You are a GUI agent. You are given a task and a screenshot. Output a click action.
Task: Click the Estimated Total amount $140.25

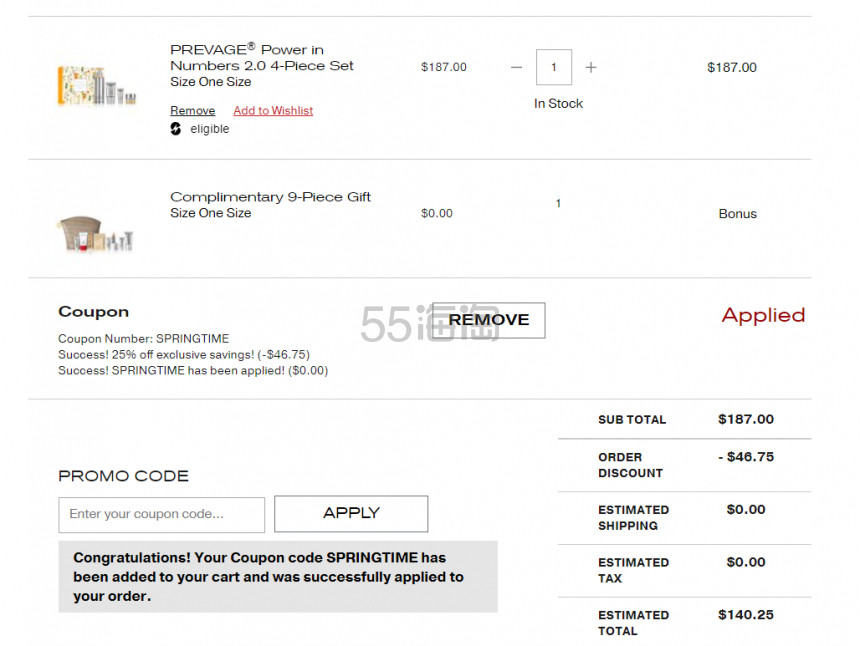pyautogui.click(x=746, y=615)
